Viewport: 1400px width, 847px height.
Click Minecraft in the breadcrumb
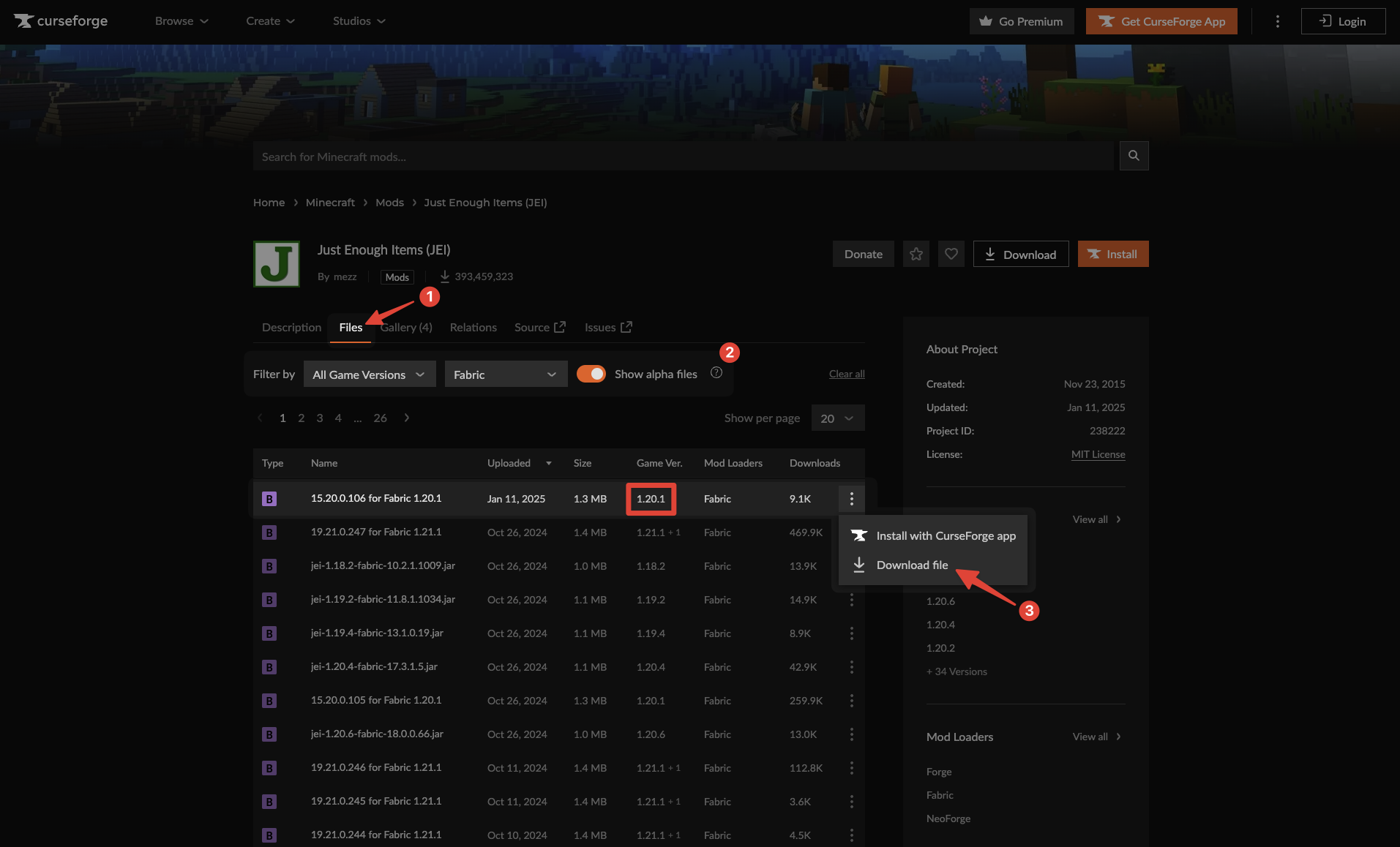coord(330,202)
